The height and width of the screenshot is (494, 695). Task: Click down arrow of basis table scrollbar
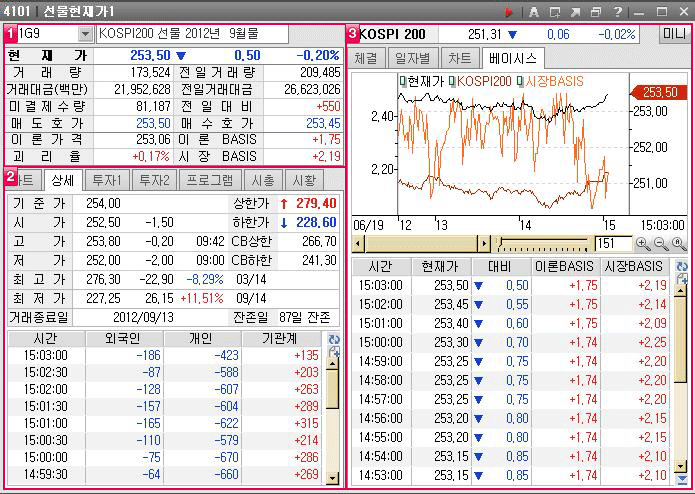[x=680, y=466]
